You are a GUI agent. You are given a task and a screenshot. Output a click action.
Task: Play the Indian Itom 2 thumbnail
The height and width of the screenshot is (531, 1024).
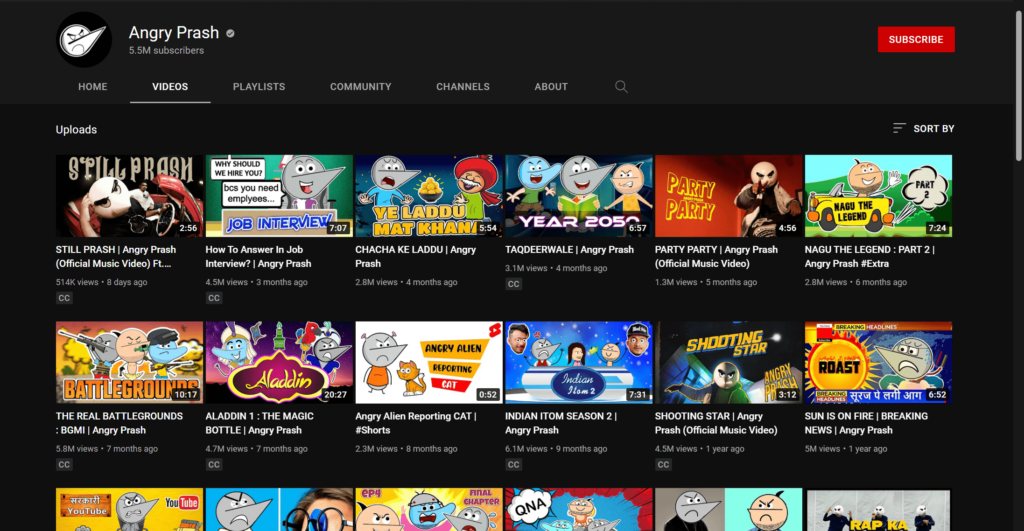579,362
